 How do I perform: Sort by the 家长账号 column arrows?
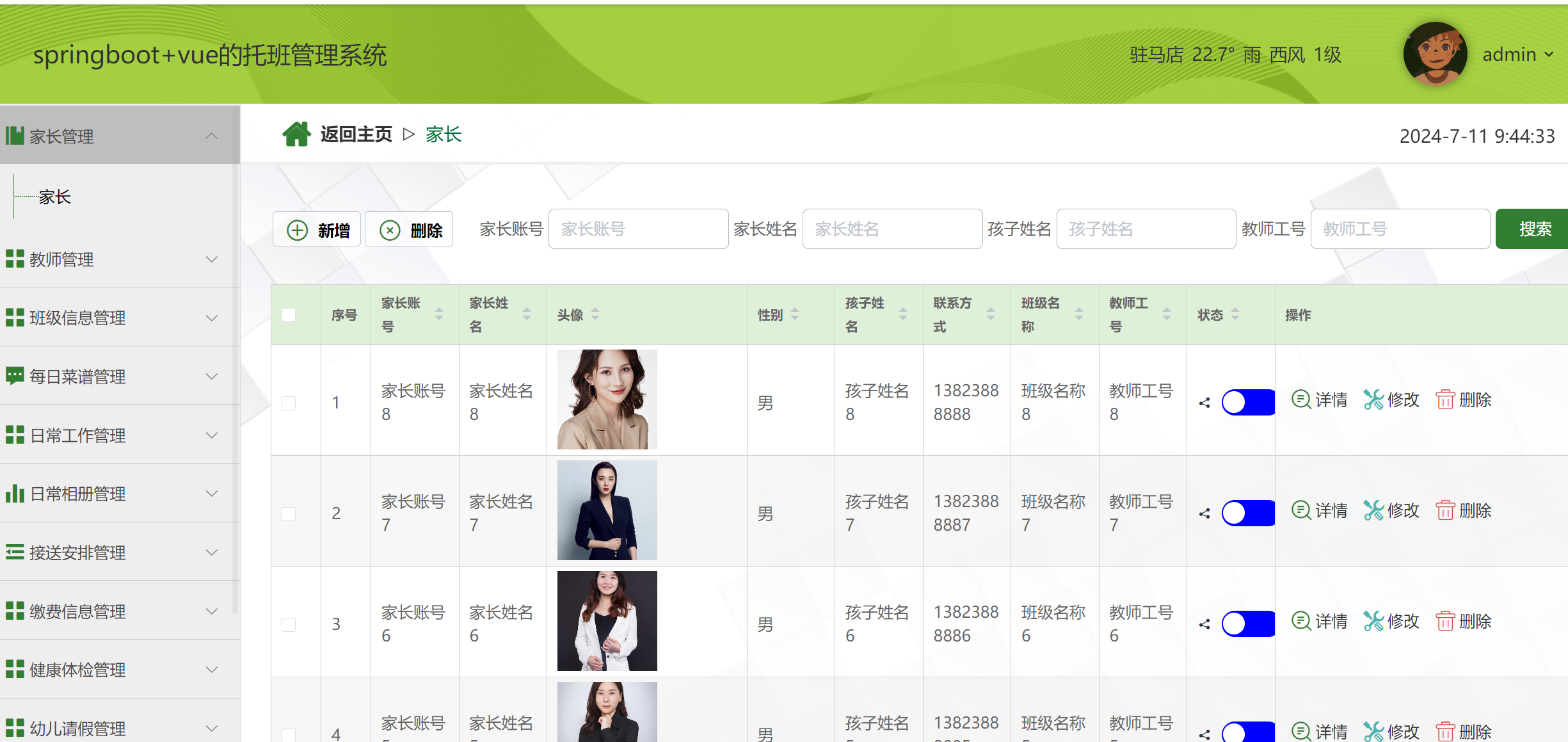[x=439, y=314]
